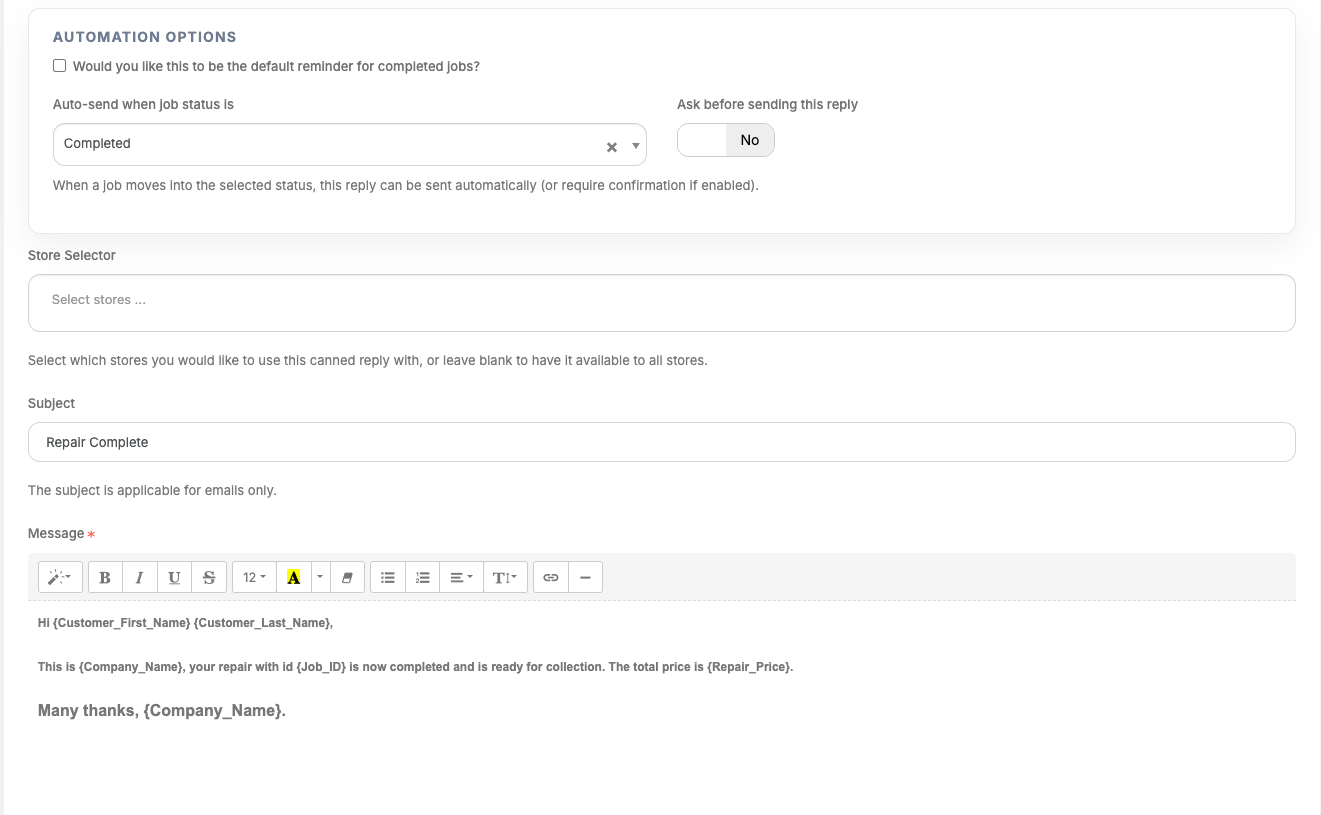Underline the selected message text
Screen dimensions: 1321x815
[174, 577]
